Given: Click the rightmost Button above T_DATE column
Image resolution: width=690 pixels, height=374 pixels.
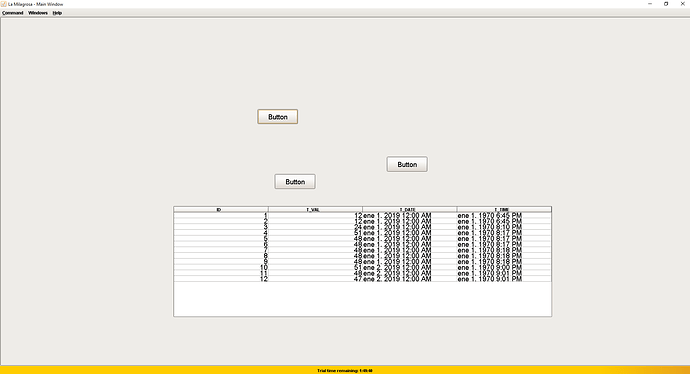Looking at the screenshot, I should click(x=407, y=164).
